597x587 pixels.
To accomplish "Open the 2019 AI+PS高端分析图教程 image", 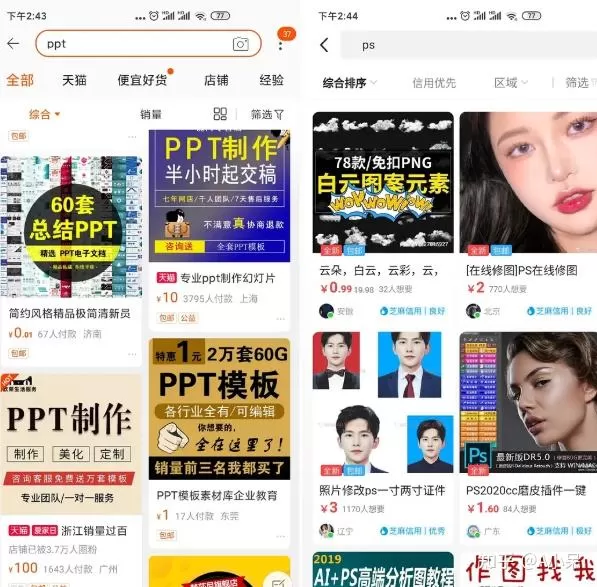I will (x=383, y=569).
